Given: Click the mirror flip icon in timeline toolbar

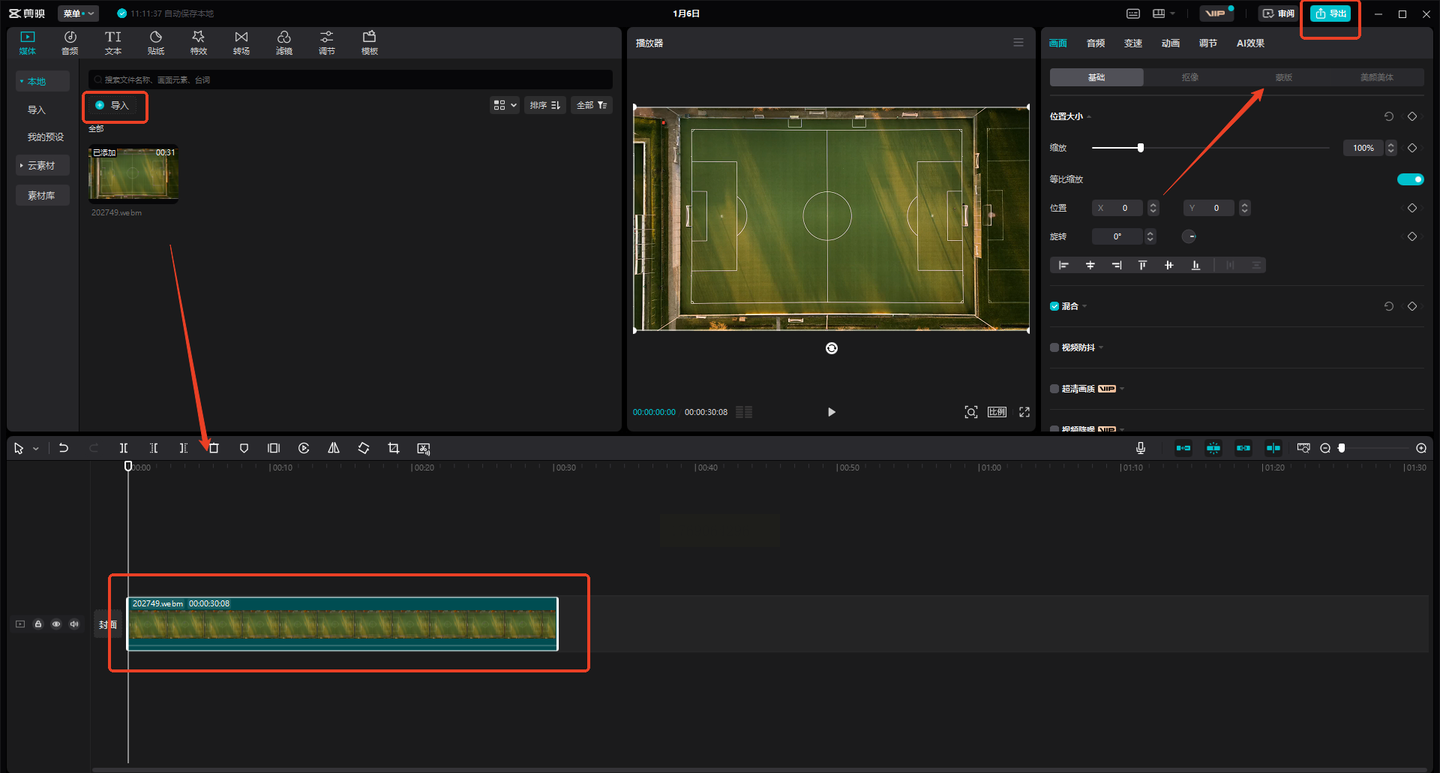Looking at the screenshot, I should click(x=333, y=449).
